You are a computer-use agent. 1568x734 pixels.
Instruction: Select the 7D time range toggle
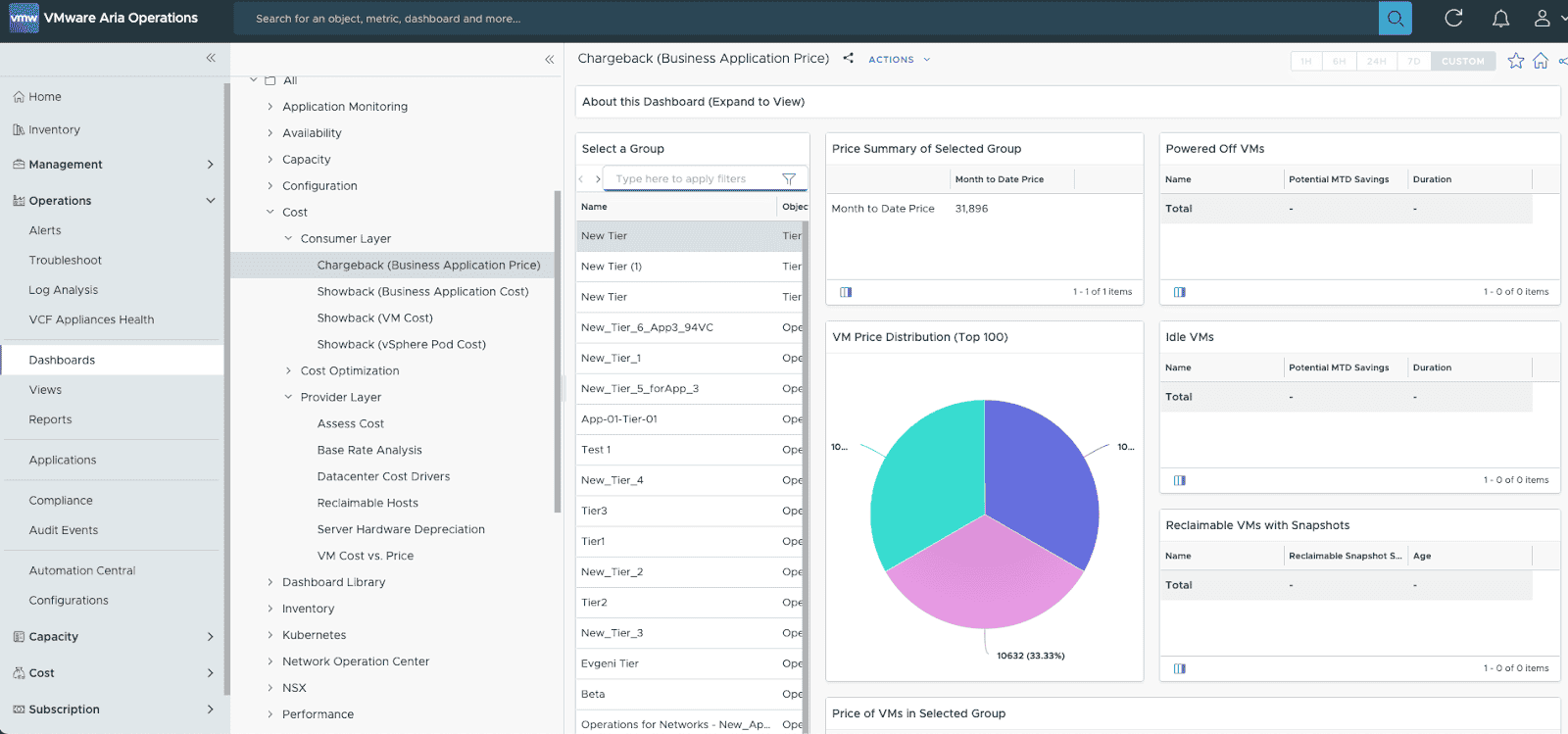click(x=1413, y=61)
